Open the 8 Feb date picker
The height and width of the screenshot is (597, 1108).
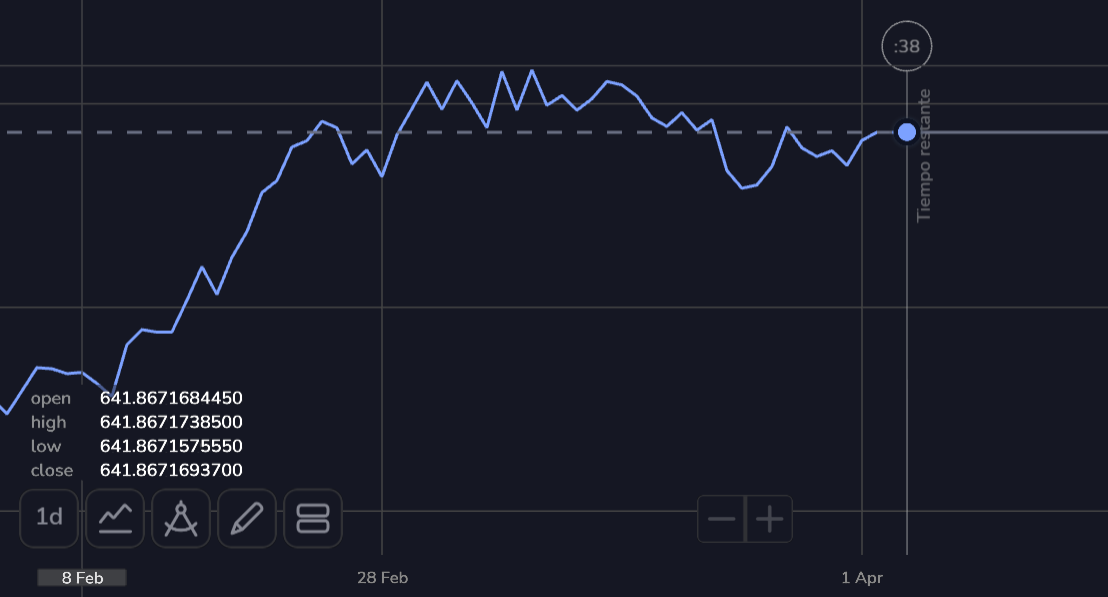coord(80,577)
